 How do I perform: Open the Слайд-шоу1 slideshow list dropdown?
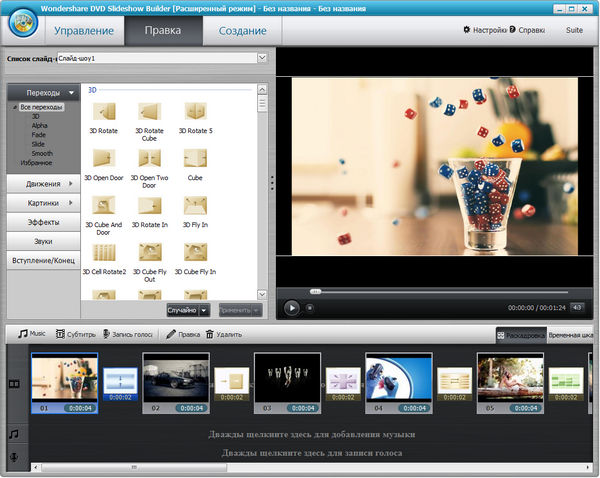coord(262,58)
